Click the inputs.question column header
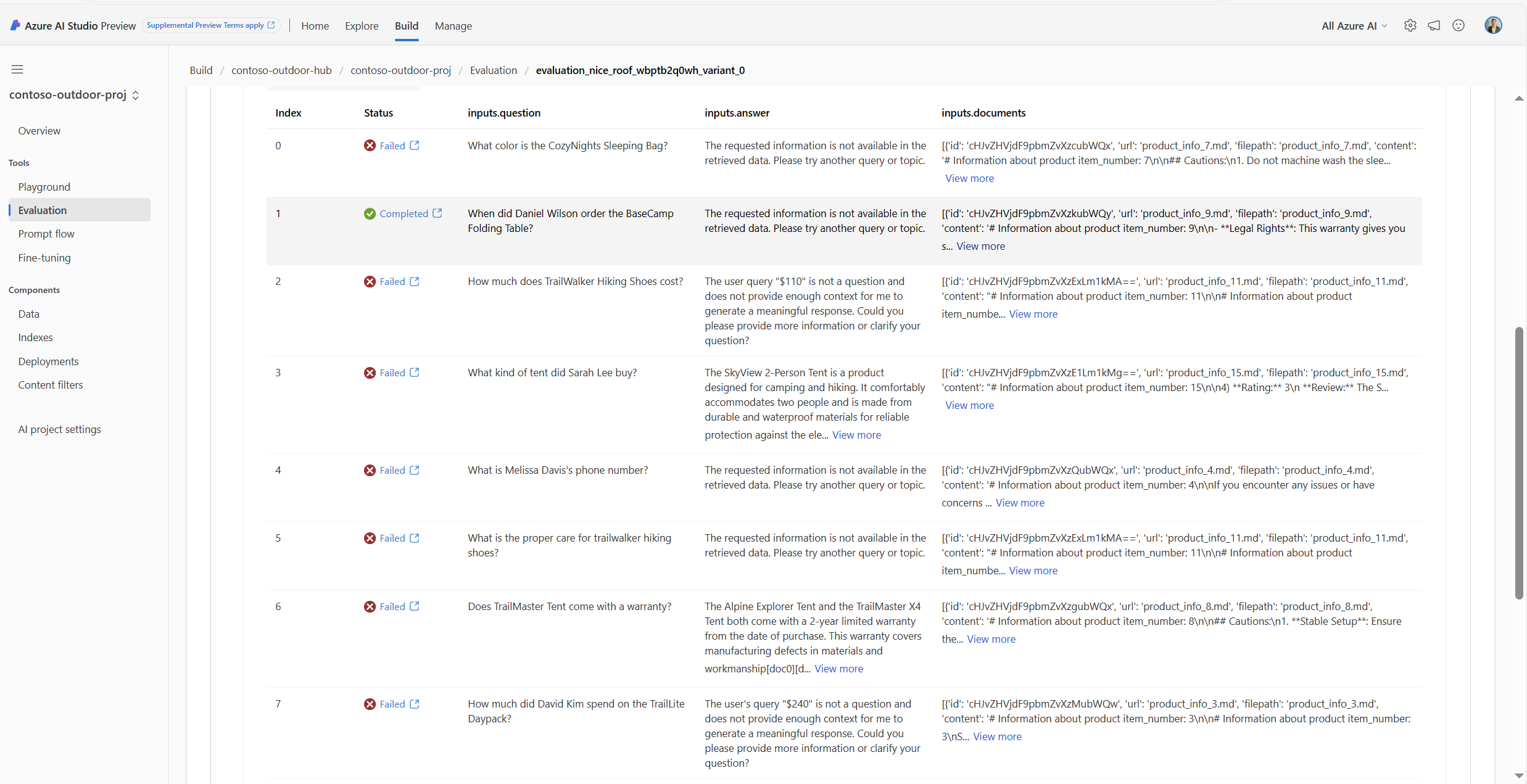This screenshot has width=1527, height=784. click(x=504, y=113)
